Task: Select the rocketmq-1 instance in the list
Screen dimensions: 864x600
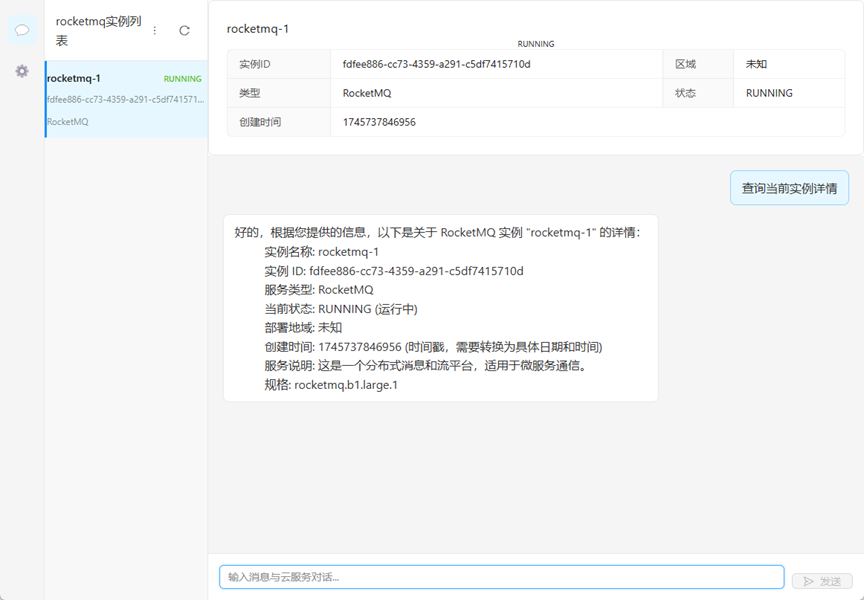Action: click(x=126, y=99)
